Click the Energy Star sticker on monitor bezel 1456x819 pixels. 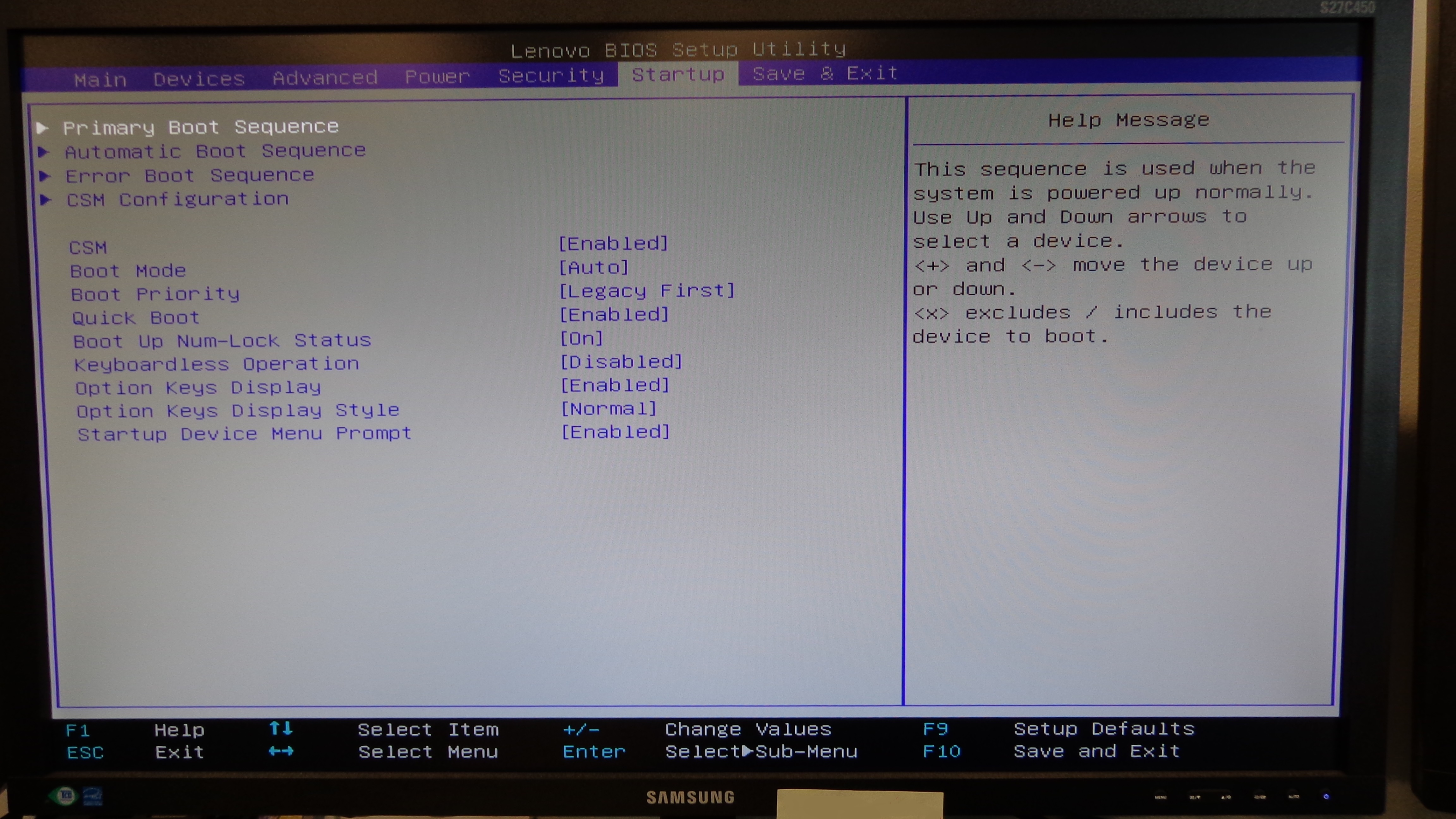pyautogui.click(x=93, y=796)
